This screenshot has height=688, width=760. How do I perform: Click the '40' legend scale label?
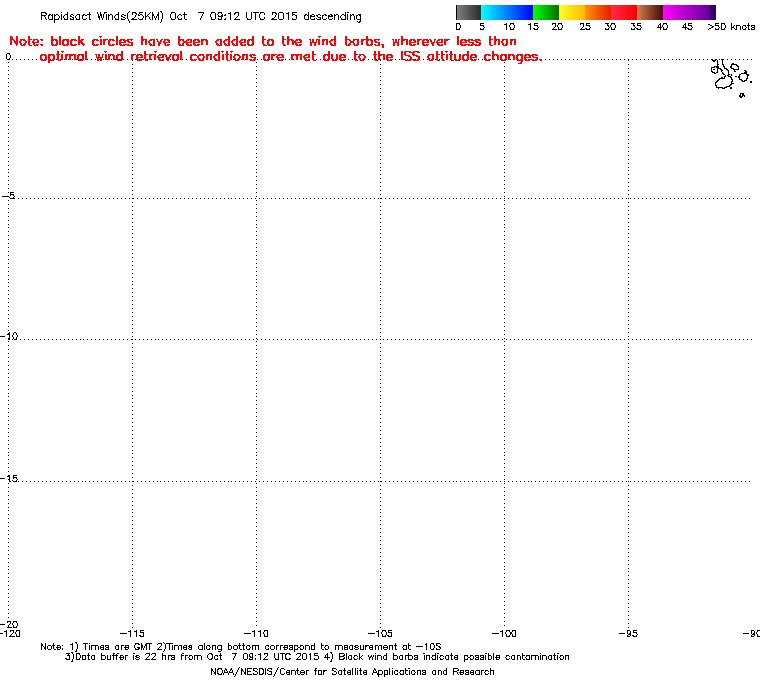click(x=662, y=27)
